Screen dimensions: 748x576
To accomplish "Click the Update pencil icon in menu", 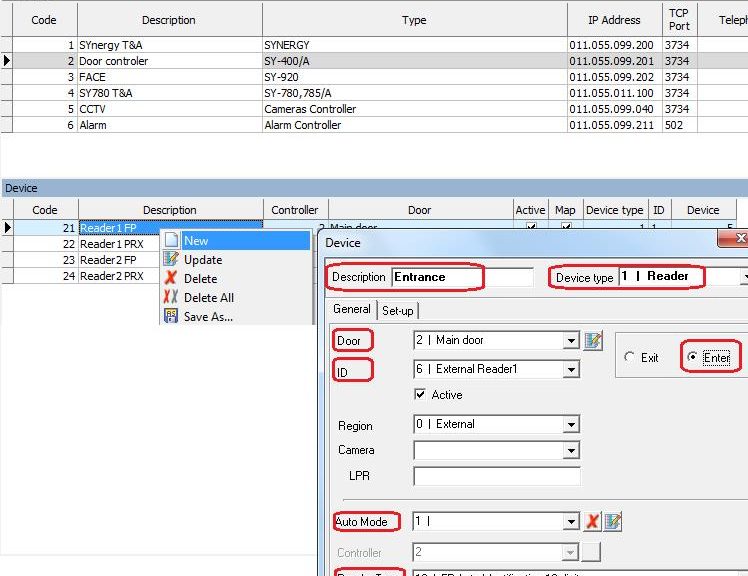I will [x=170, y=260].
